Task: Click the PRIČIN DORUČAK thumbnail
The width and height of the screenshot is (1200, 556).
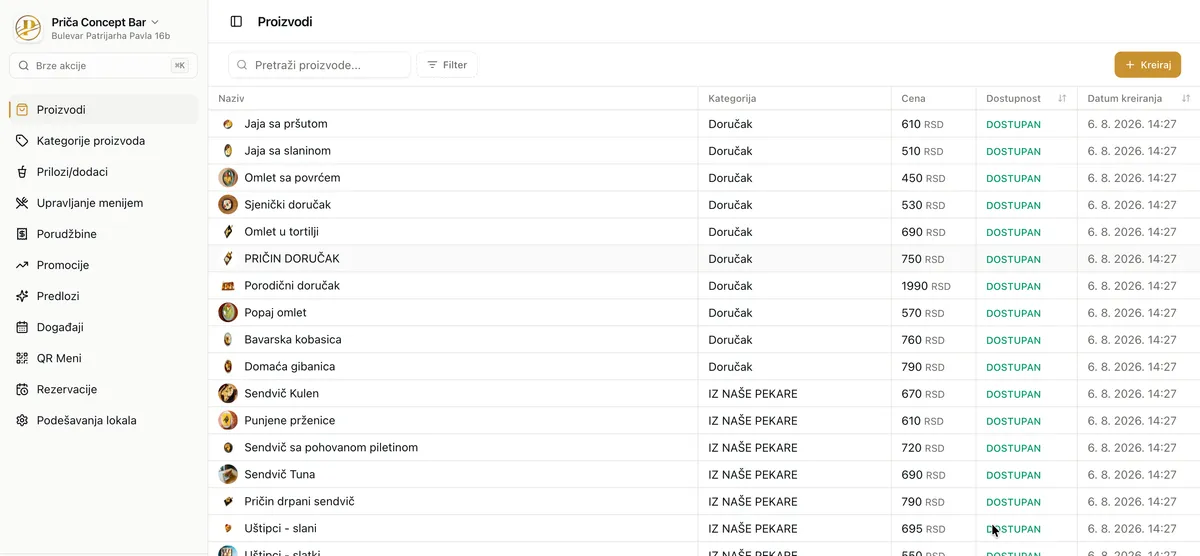Action: [228, 259]
